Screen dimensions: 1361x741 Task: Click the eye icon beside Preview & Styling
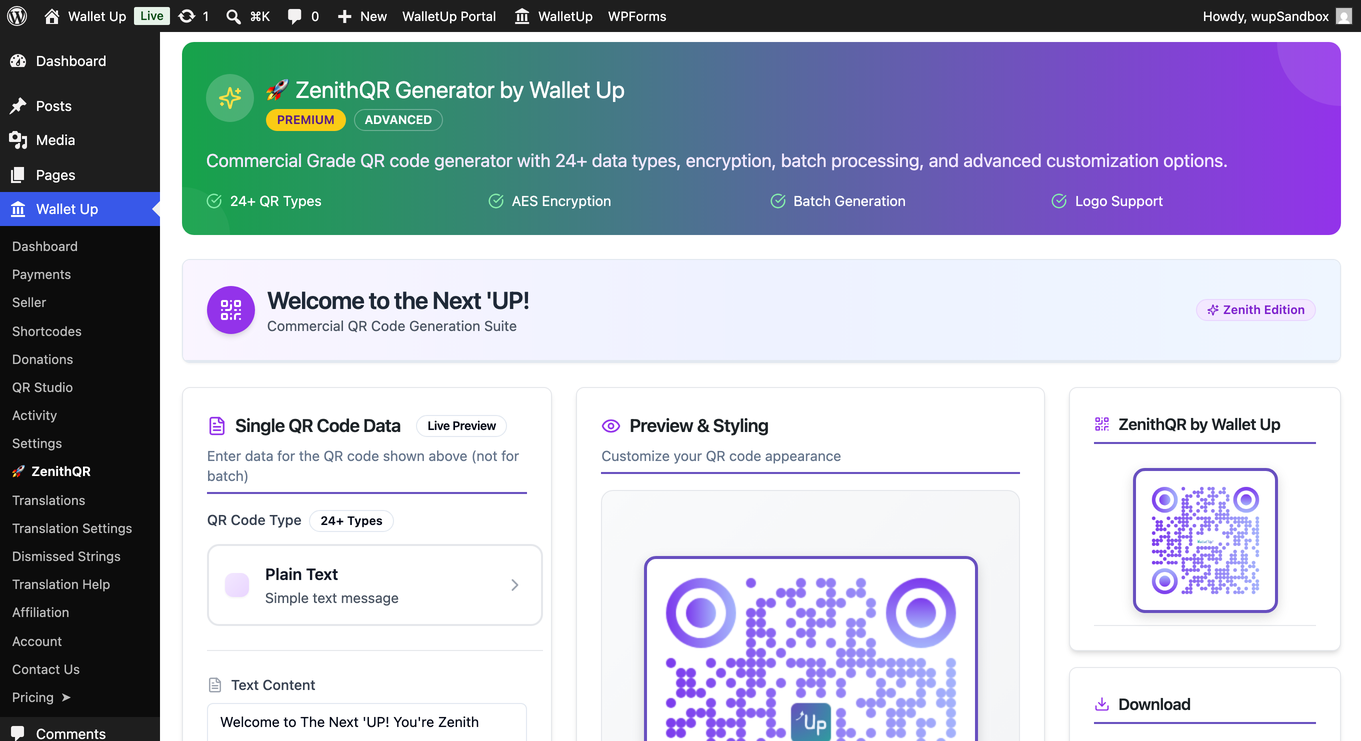611,426
